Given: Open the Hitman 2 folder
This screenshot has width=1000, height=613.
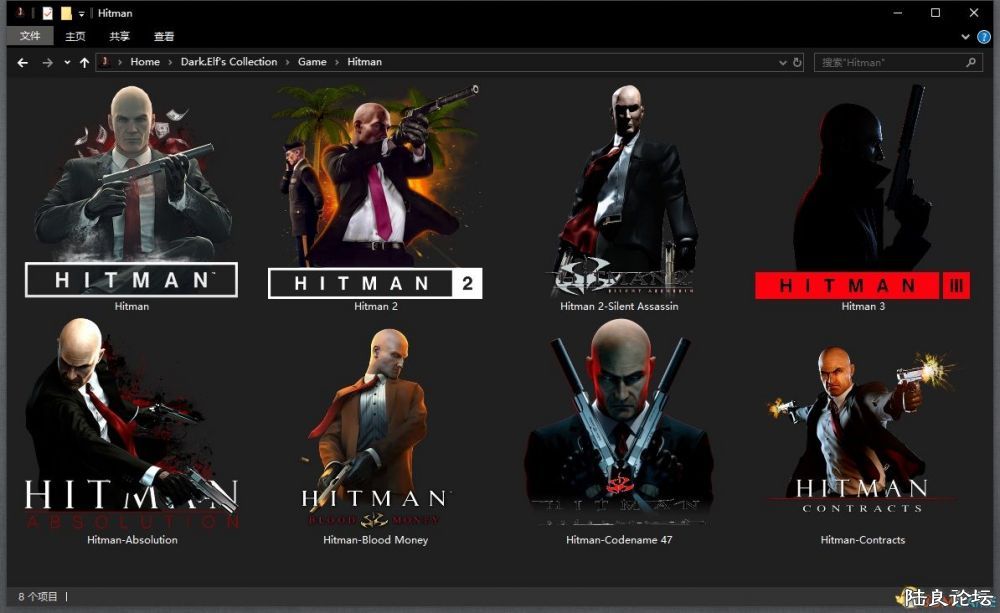Looking at the screenshot, I should click(375, 190).
